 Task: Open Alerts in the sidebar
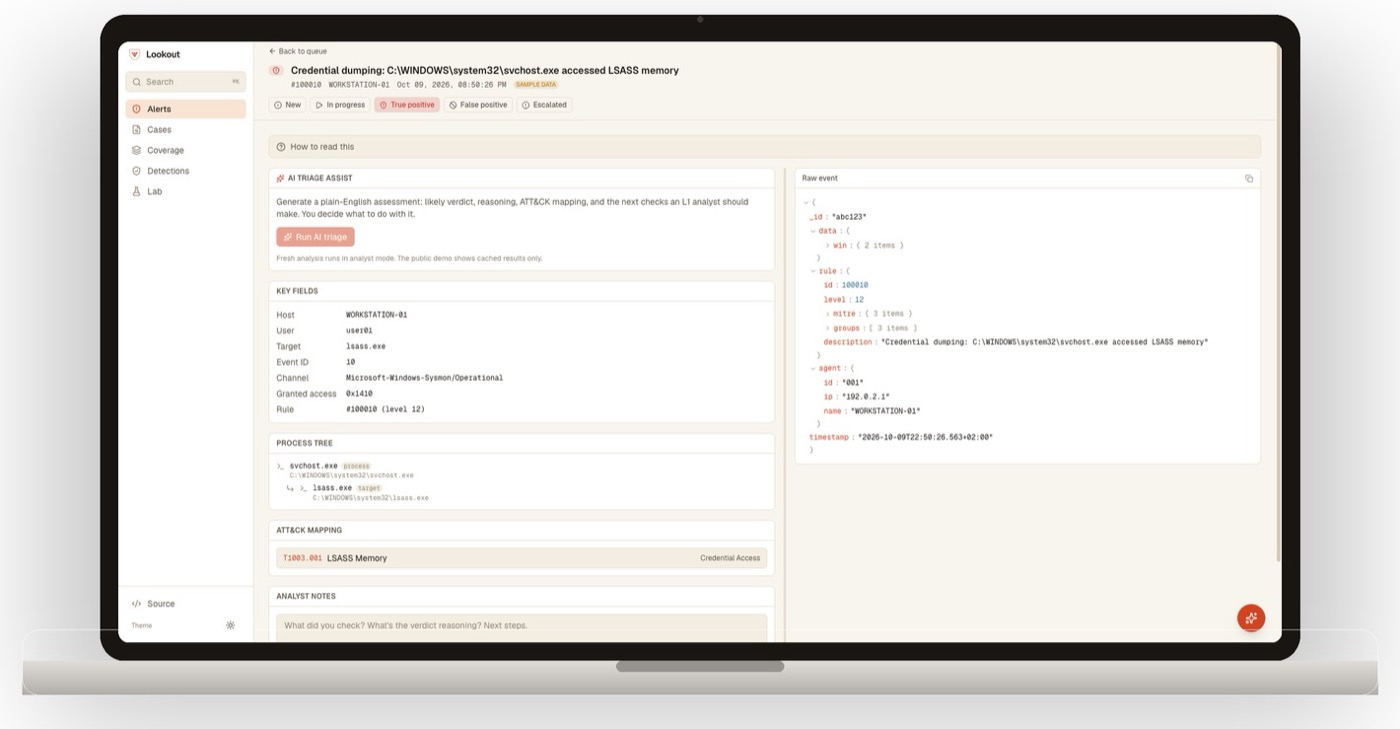coord(186,109)
